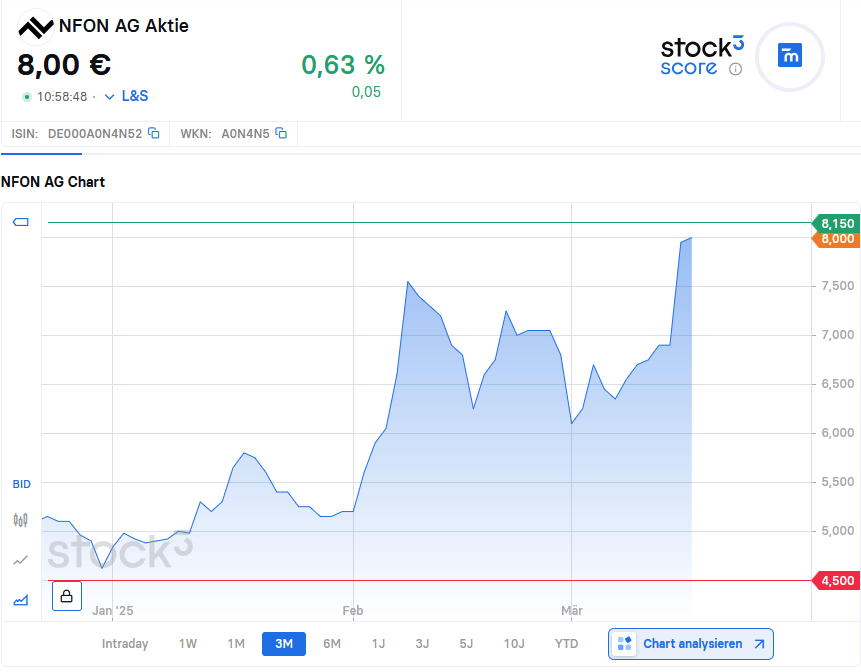The image size is (861, 672).
Task: Click the lock icon on chart
Action: tap(66, 596)
